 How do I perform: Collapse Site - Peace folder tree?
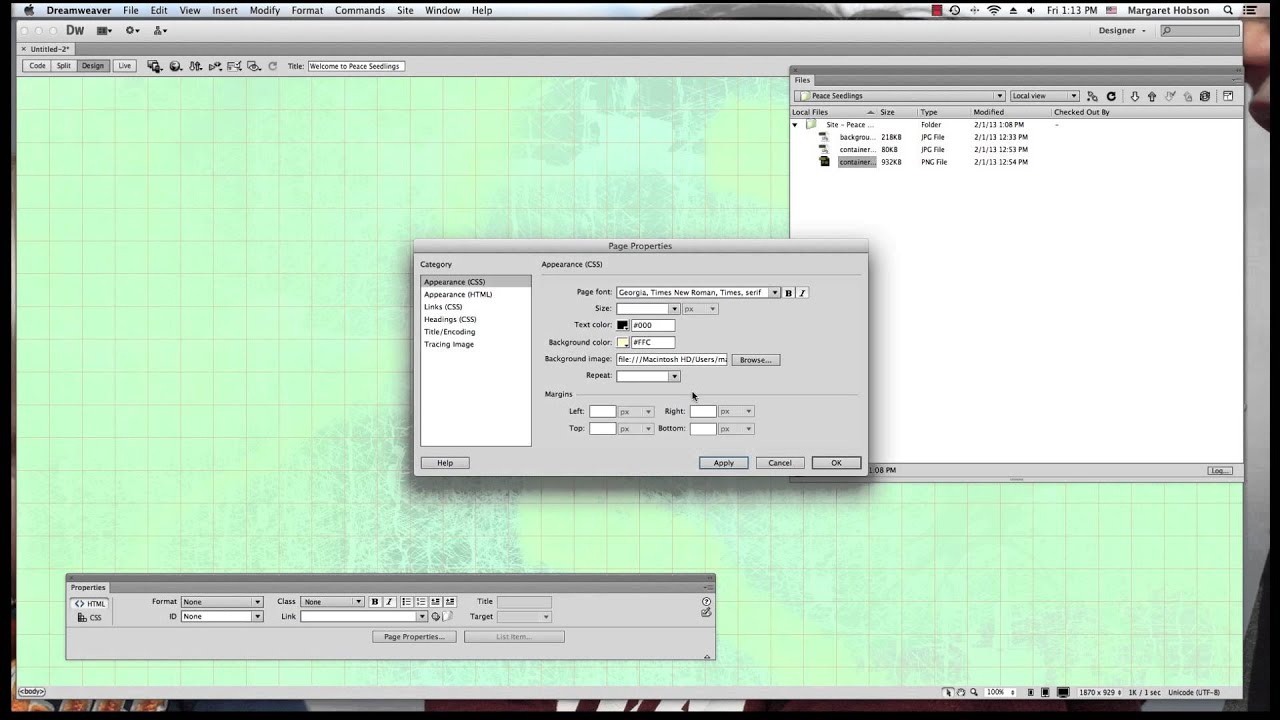796,125
